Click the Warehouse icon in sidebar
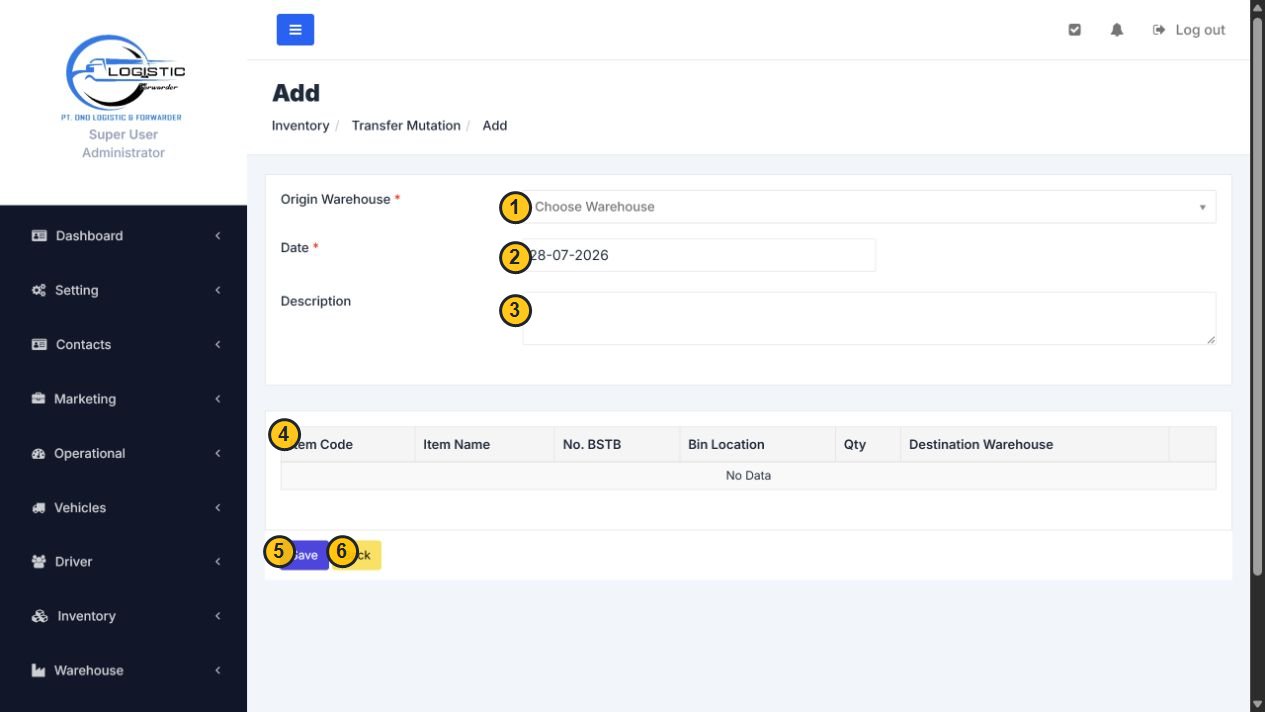 (x=39, y=670)
